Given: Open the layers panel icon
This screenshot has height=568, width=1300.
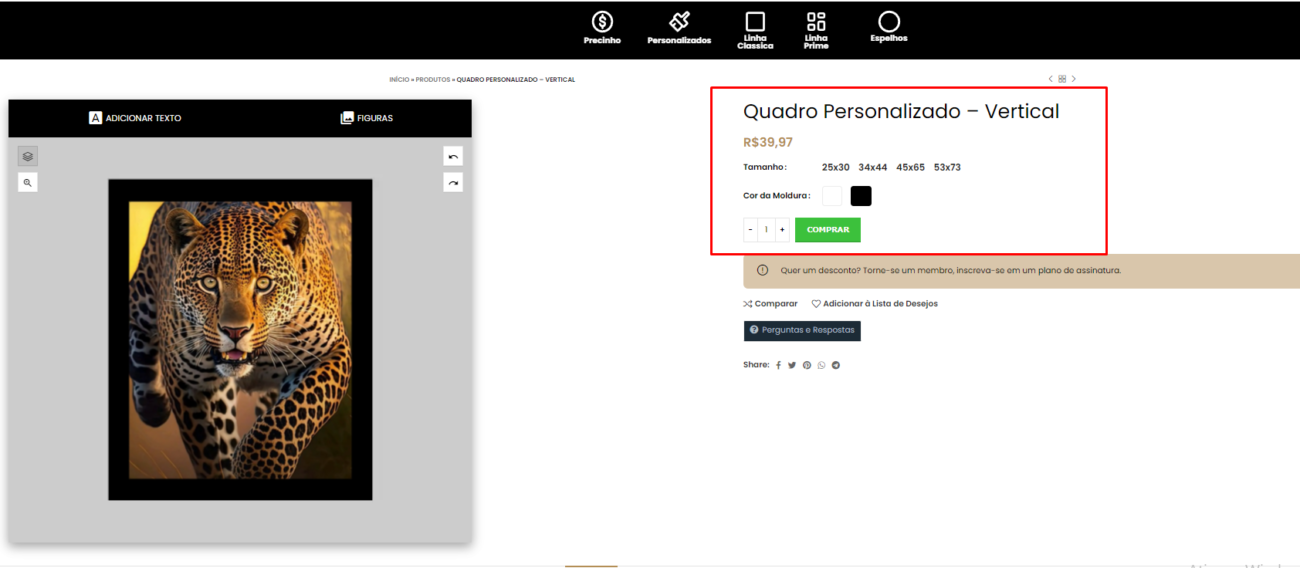Looking at the screenshot, I should click(x=28, y=156).
